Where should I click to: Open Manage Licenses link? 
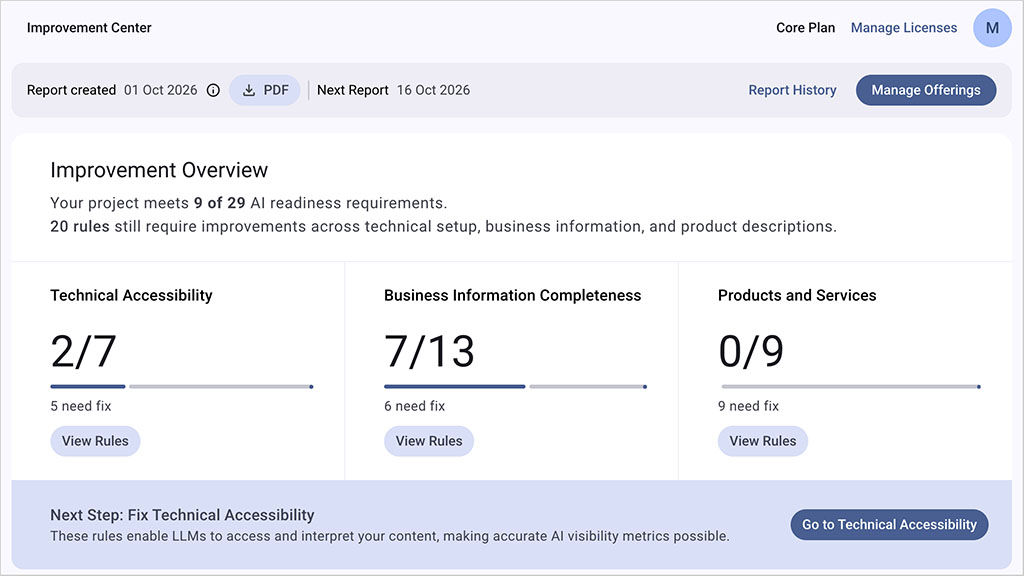click(x=904, y=28)
